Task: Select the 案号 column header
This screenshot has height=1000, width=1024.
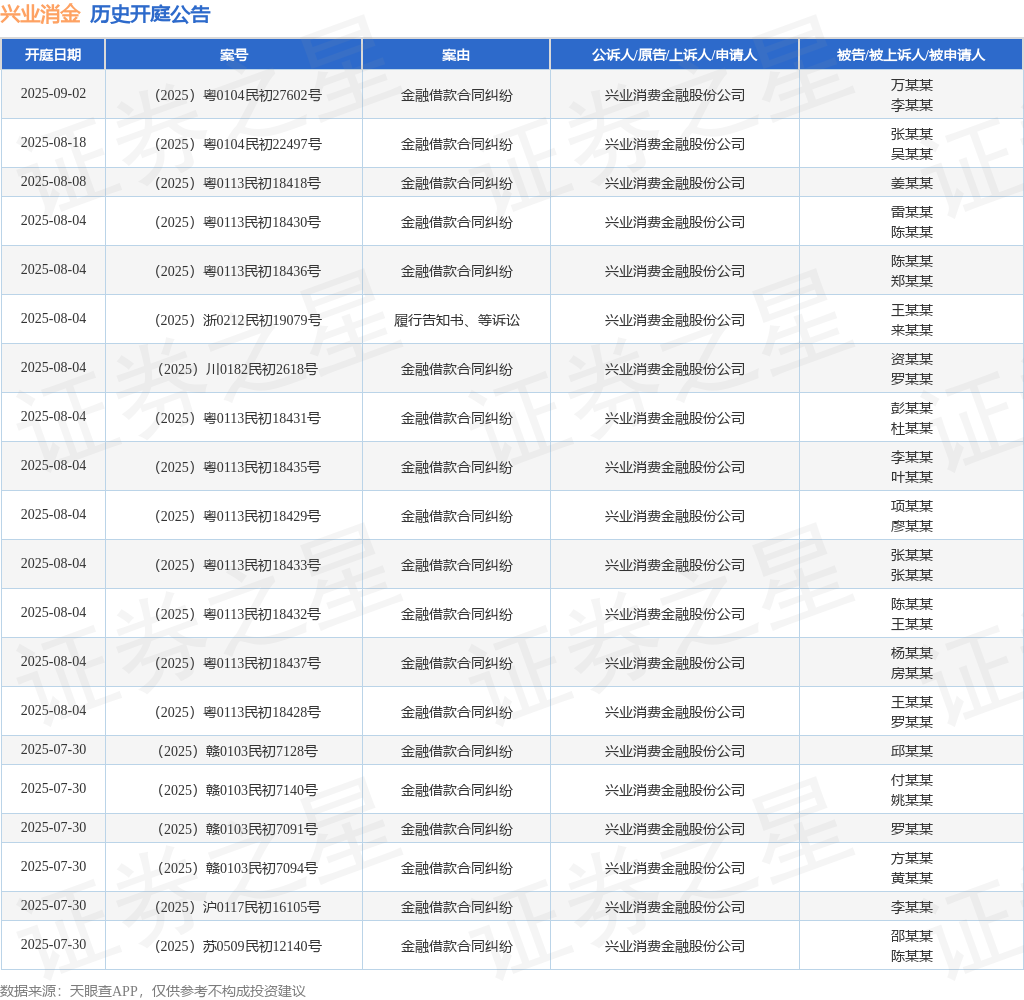Action: pyautogui.click(x=234, y=55)
